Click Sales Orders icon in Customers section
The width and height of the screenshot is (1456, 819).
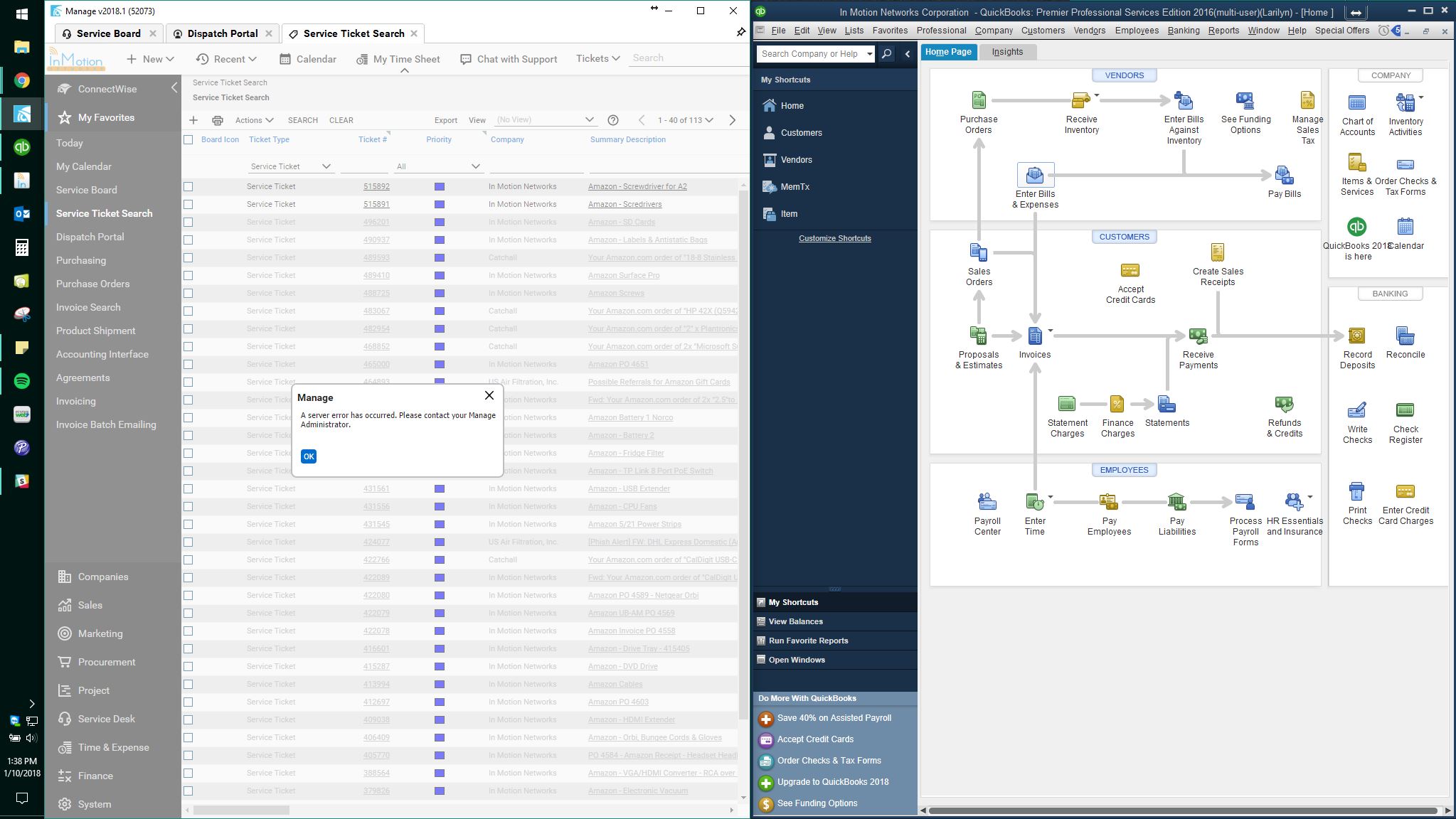(979, 252)
